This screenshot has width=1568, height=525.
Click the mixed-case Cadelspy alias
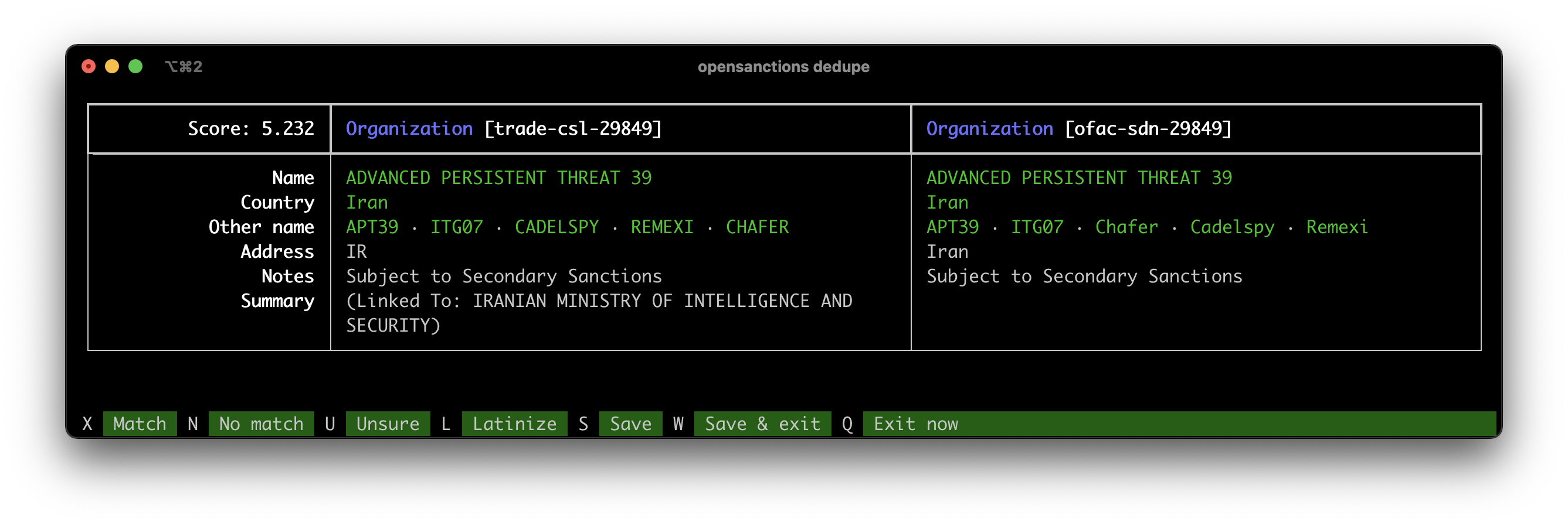pyautogui.click(x=1232, y=227)
